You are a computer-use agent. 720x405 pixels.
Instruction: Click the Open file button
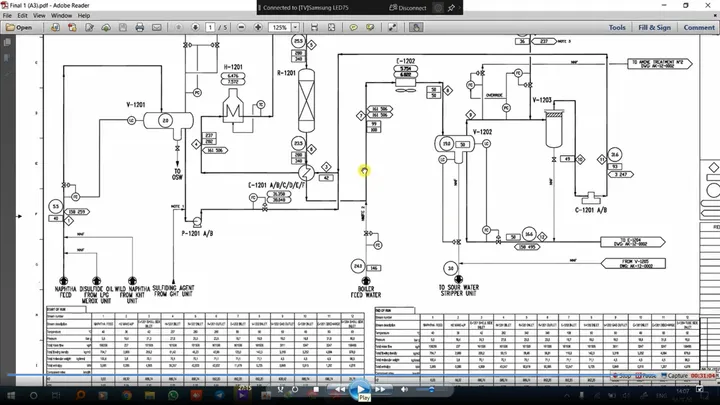click(19, 28)
